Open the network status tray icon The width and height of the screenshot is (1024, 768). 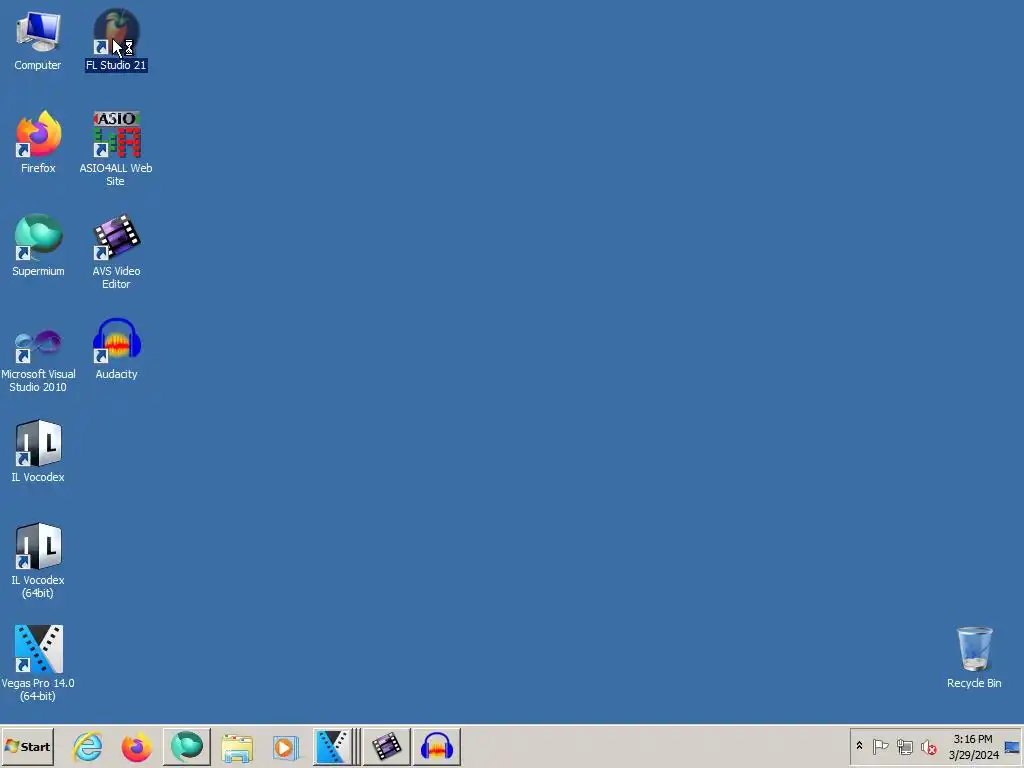[x=904, y=746]
